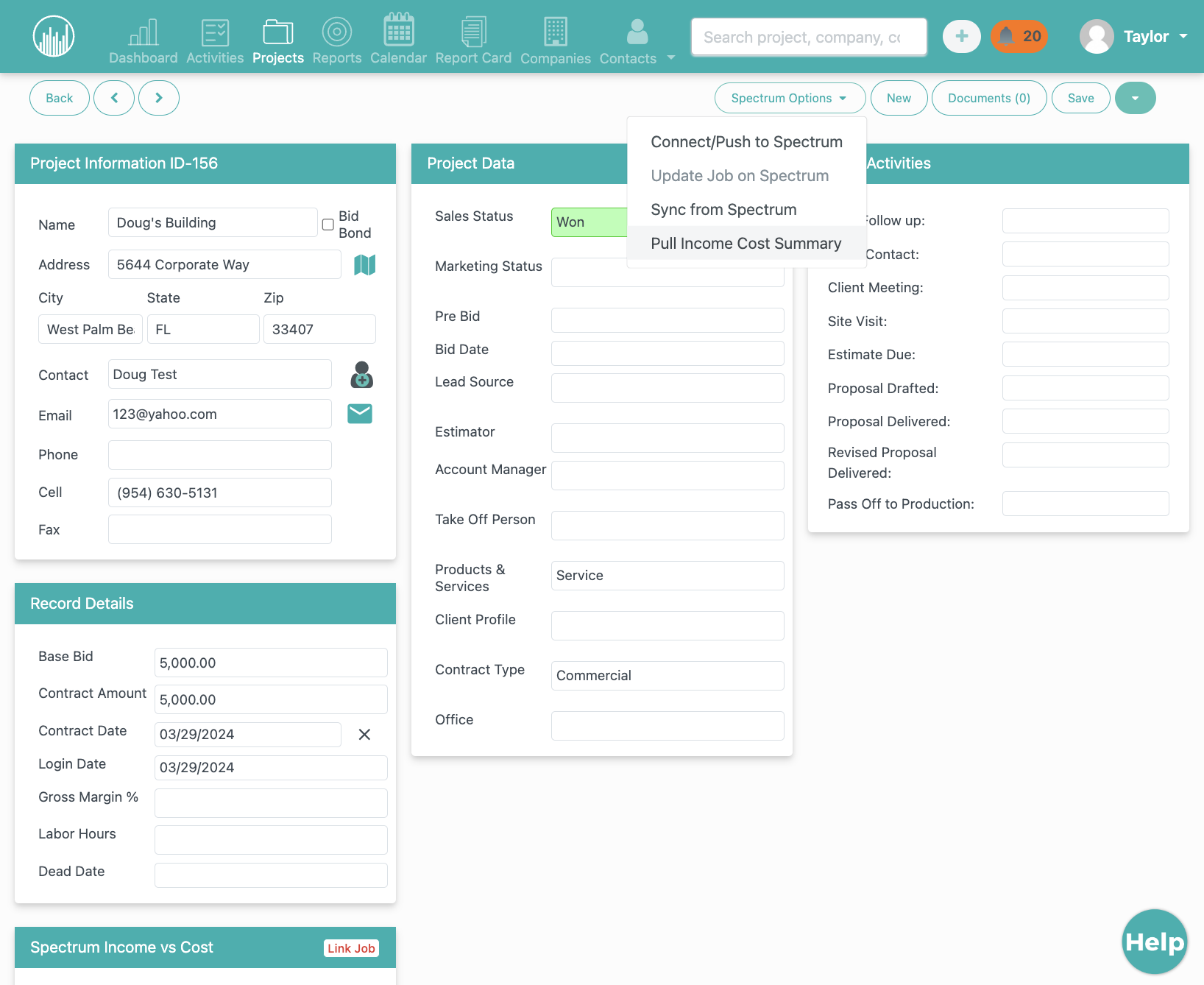Open Documents (0)
Image resolution: width=1204 pixels, height=985 pixels.
tap(989, 98)
